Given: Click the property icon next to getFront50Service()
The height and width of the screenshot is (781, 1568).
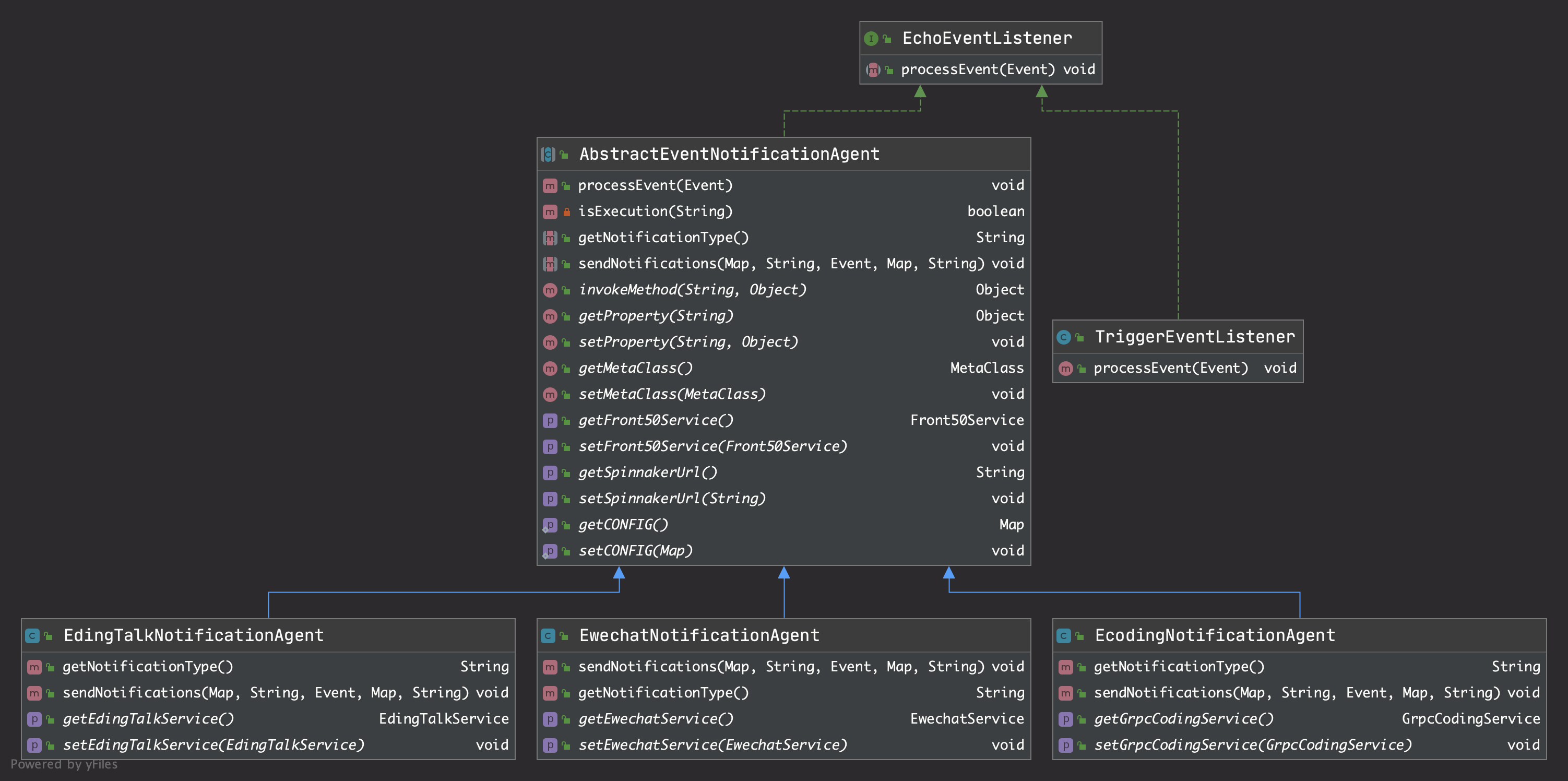Looking at the screenshot, I should pos(550,421).
